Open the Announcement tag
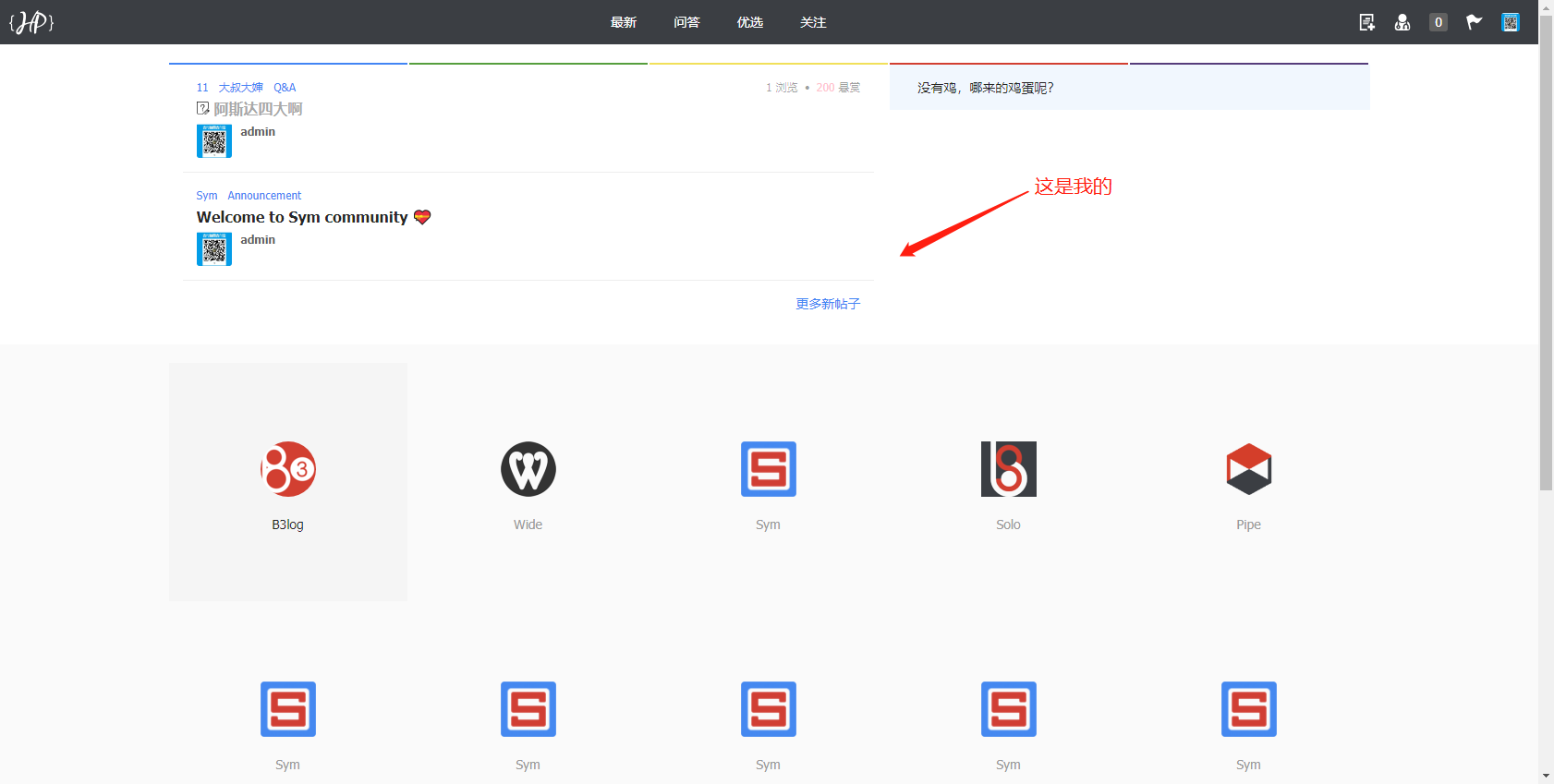Screen dimensions: 1554x784 [x=264, y=196]
